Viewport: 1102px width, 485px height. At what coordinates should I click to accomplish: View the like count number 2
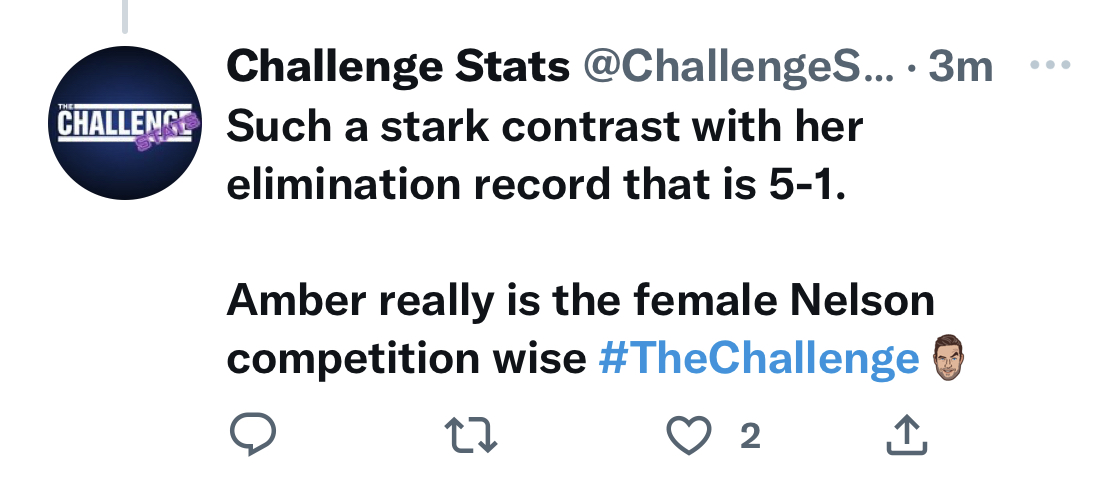751,436
